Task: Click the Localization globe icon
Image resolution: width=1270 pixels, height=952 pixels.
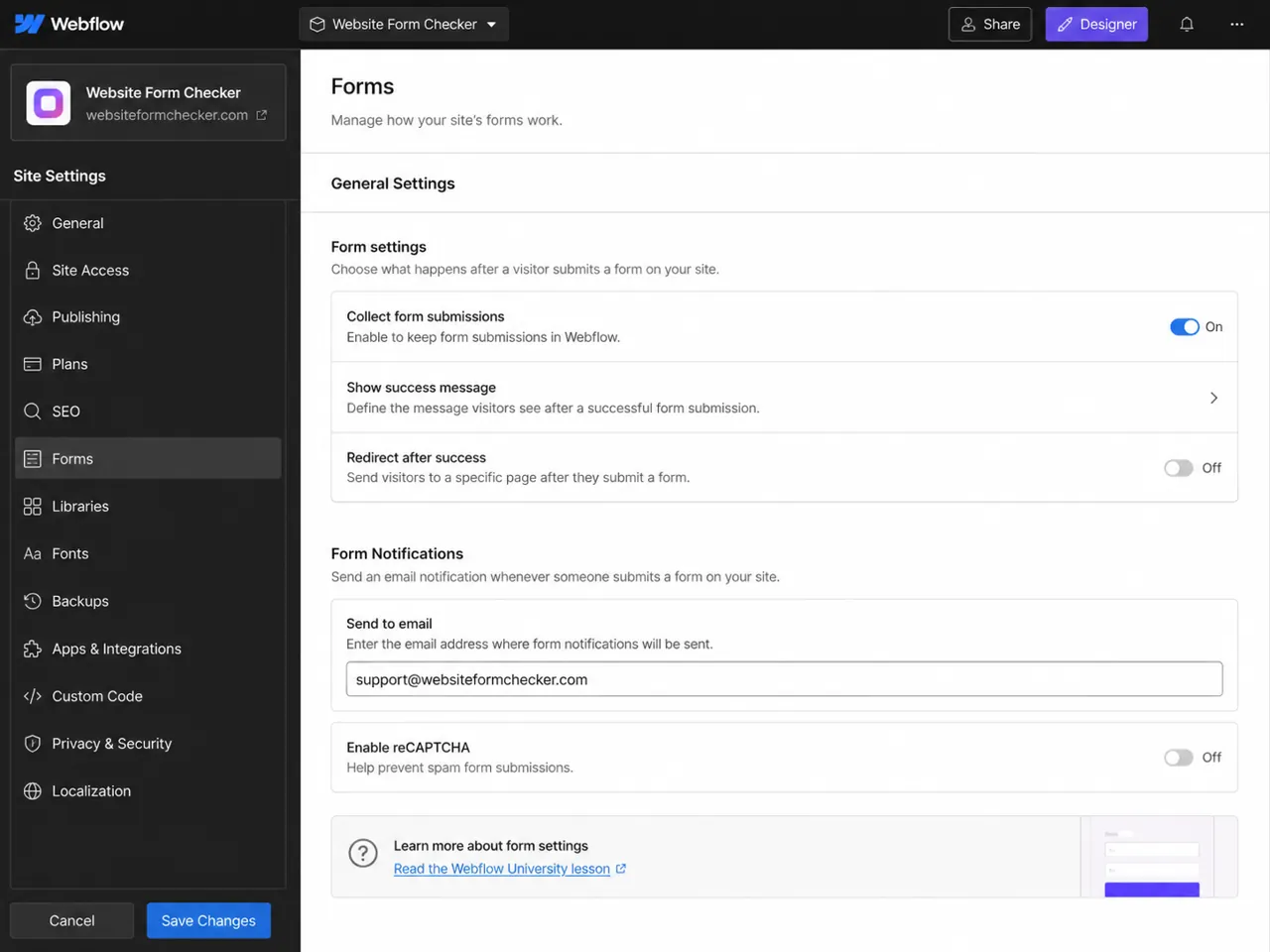Action: (33, 791)
